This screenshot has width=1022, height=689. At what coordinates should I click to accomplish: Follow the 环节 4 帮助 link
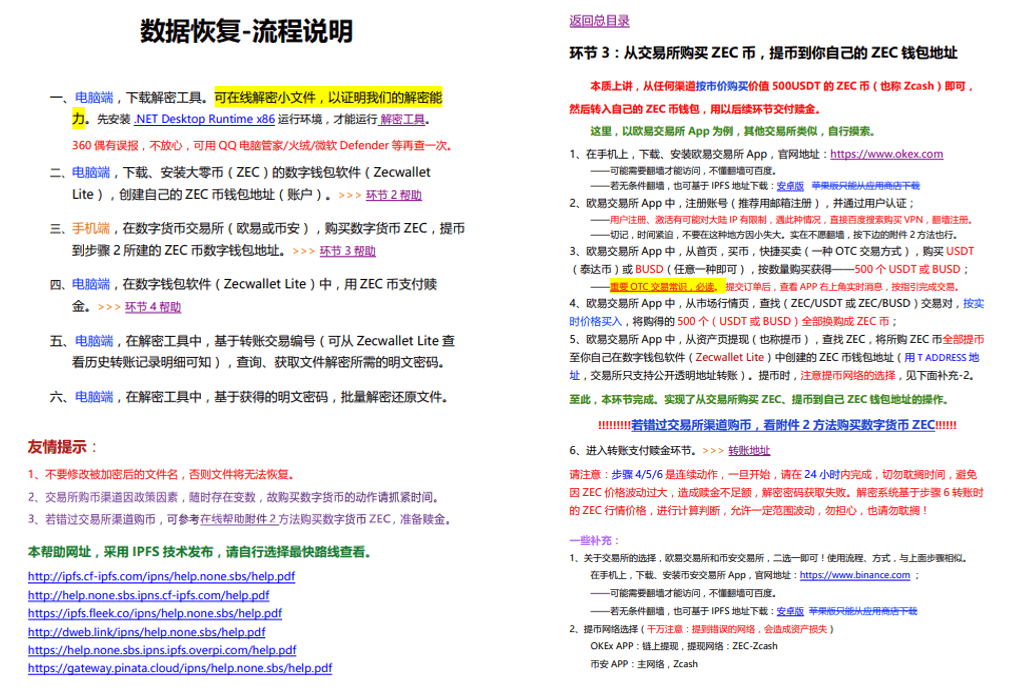pyautogui.click(x=153, y=307)
